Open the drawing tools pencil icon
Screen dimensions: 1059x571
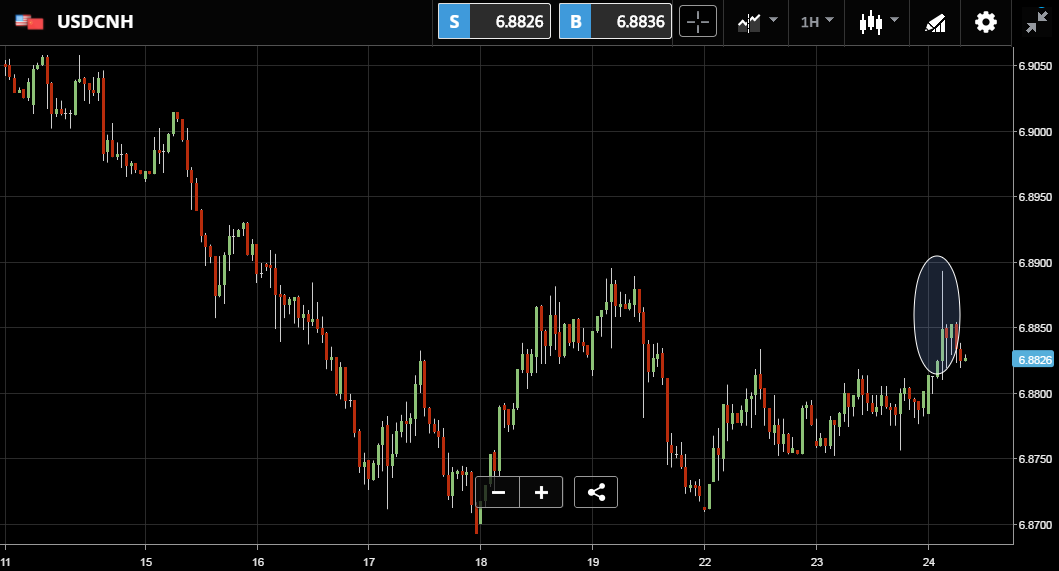935,23
